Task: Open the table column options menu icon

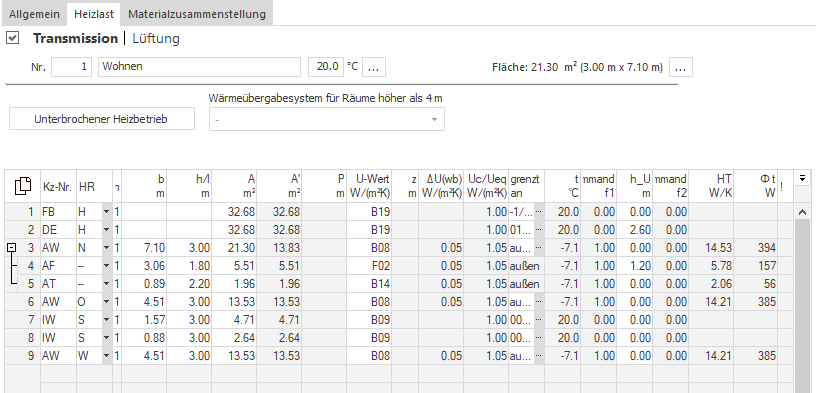Action: point(802,179)
